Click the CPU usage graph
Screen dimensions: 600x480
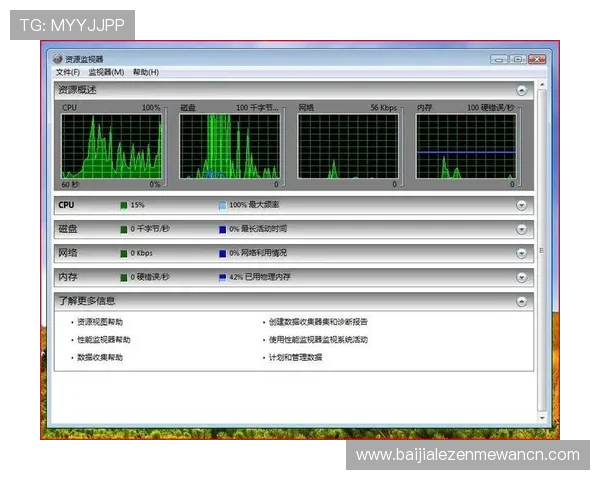pos(111,146)
